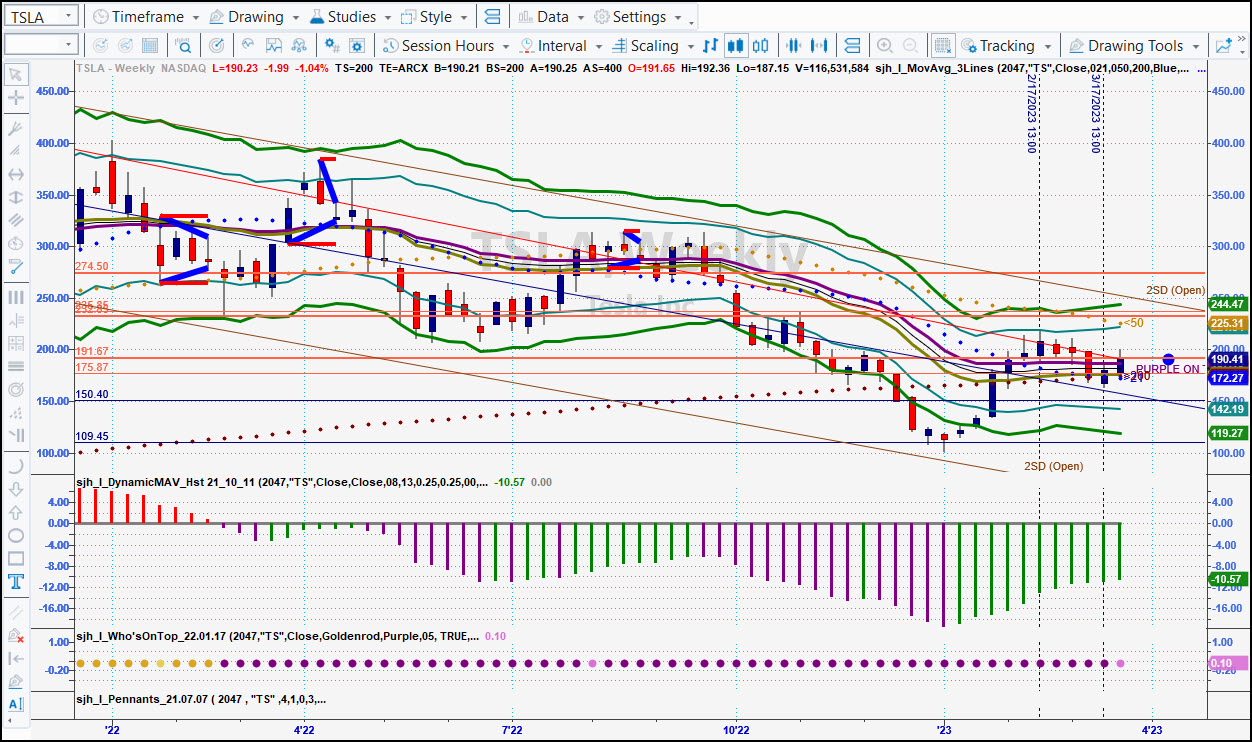Click the pane layout icon beside Zoom
Viewport: 1252px width, 742px height.
[852, 45]
